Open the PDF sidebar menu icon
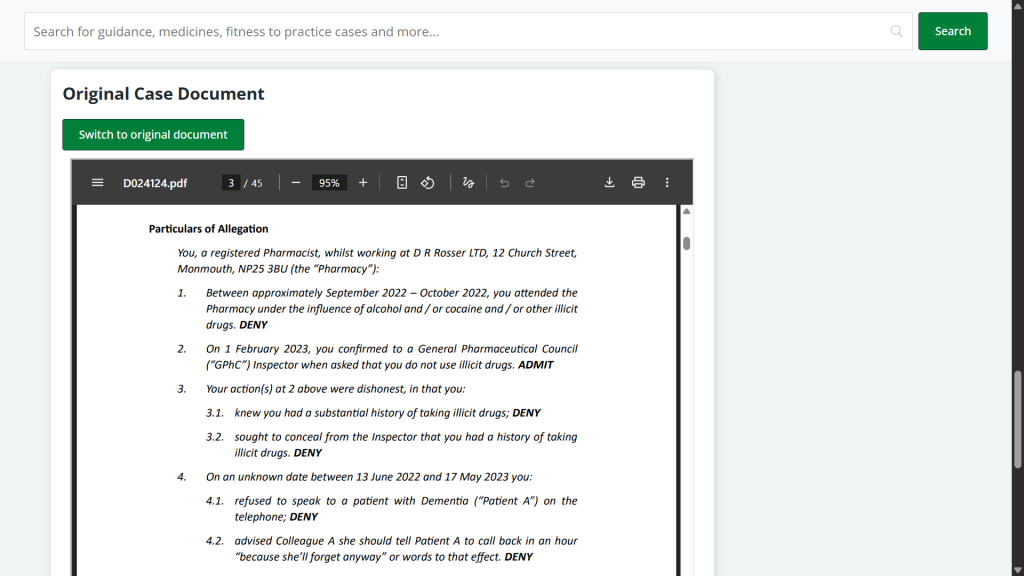The height and width of the screenshot is (576, 1024). [97, 183]
